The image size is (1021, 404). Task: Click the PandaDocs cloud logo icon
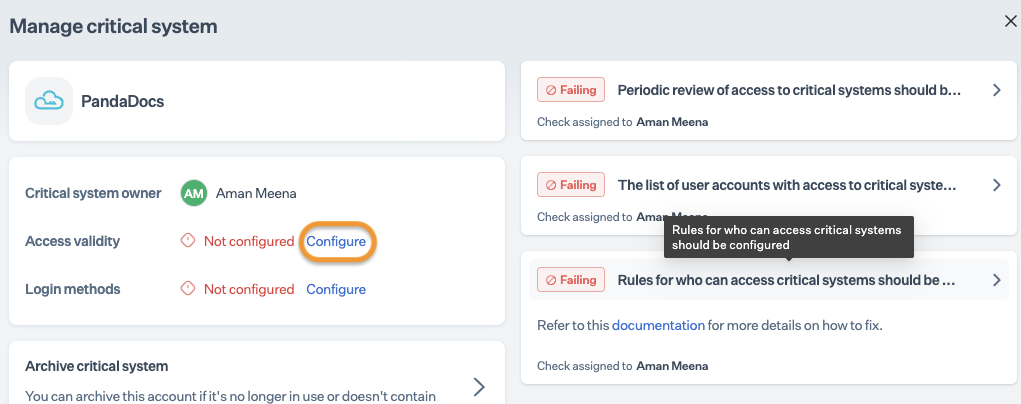(x=49, y=101)
